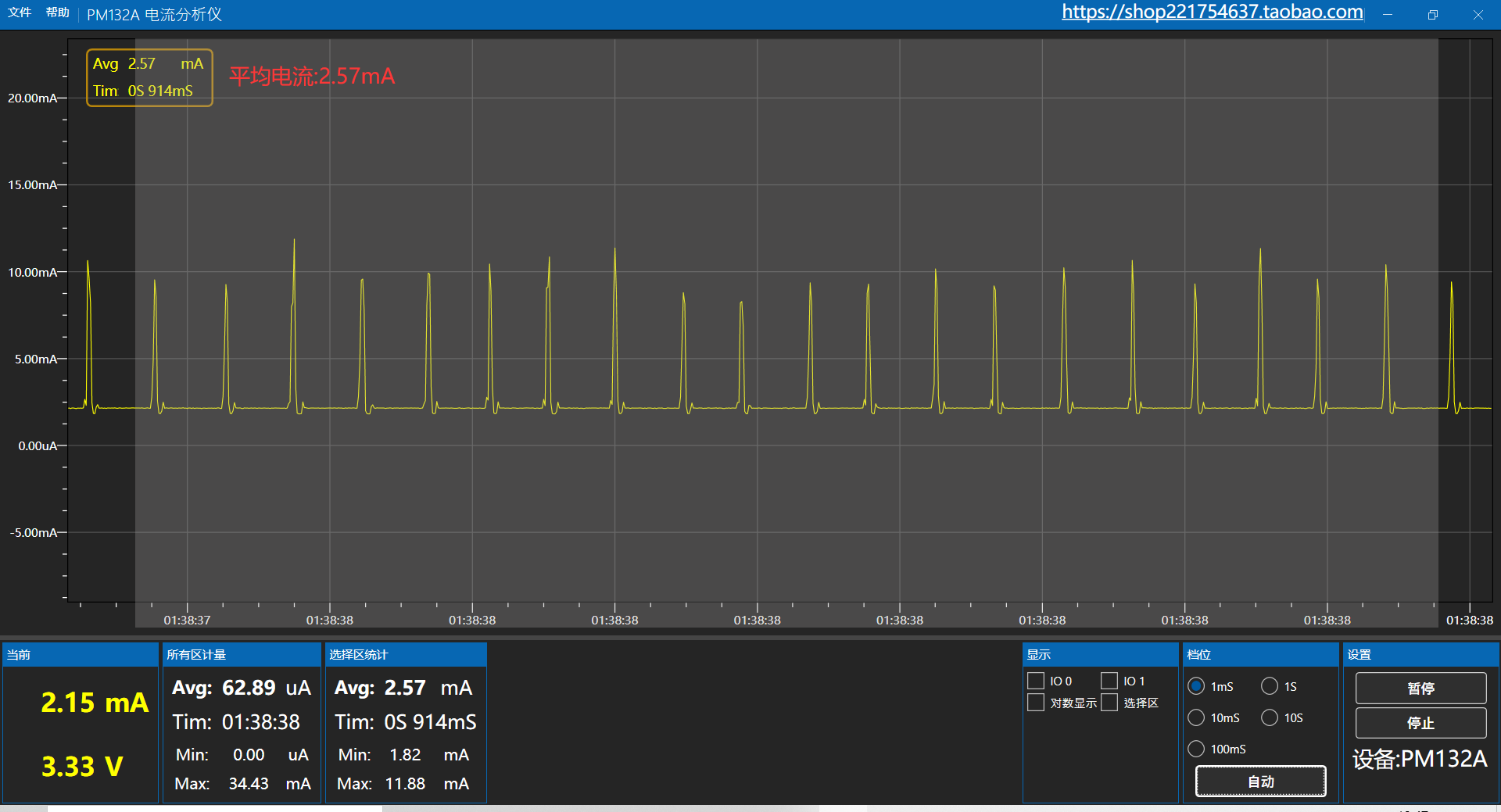Open the 文件 menu
Viewport: 1501px width, 812px height.
pos(20,13)
